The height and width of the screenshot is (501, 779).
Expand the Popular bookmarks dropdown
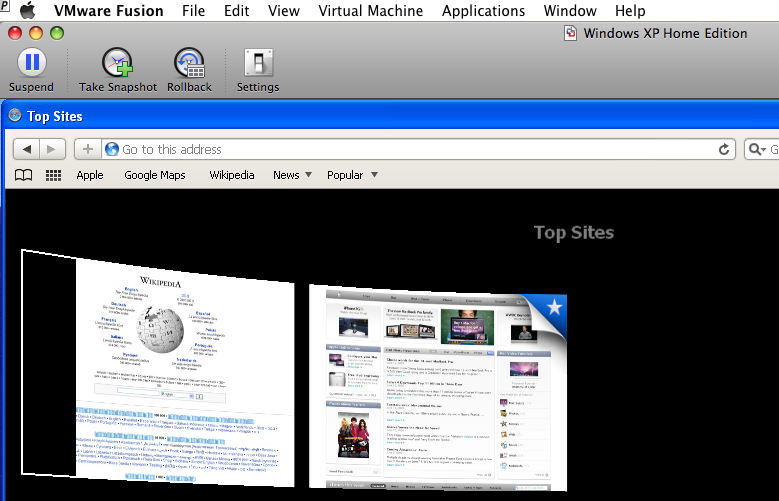coord(352,175)
